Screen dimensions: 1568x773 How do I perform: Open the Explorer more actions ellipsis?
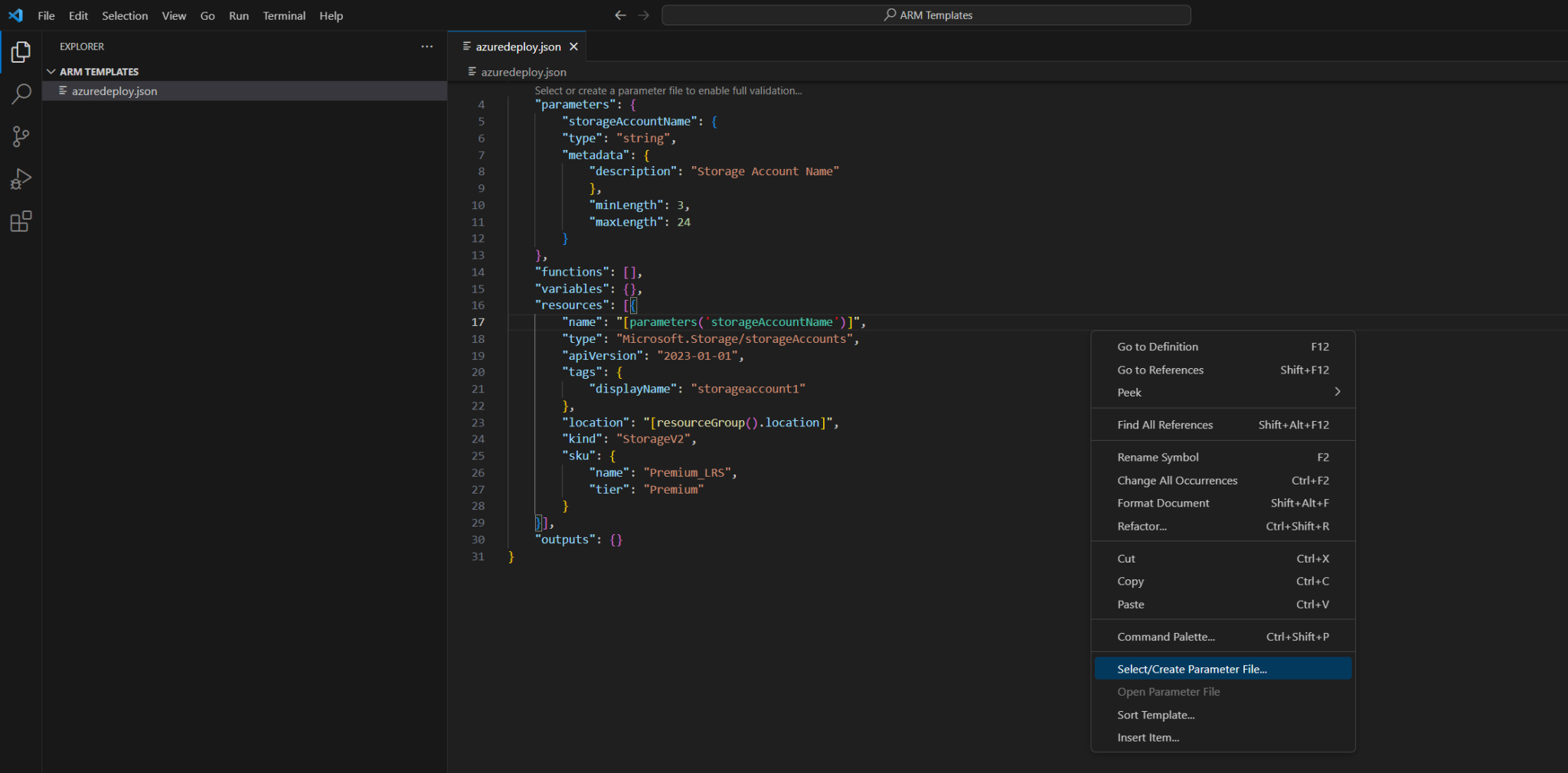[x=426, y=46]
